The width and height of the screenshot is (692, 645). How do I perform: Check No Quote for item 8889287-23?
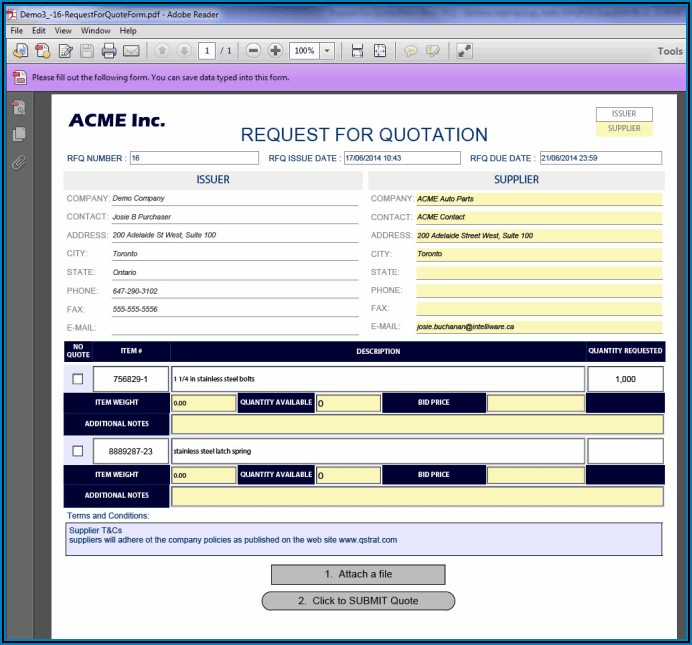pos(78,451)
